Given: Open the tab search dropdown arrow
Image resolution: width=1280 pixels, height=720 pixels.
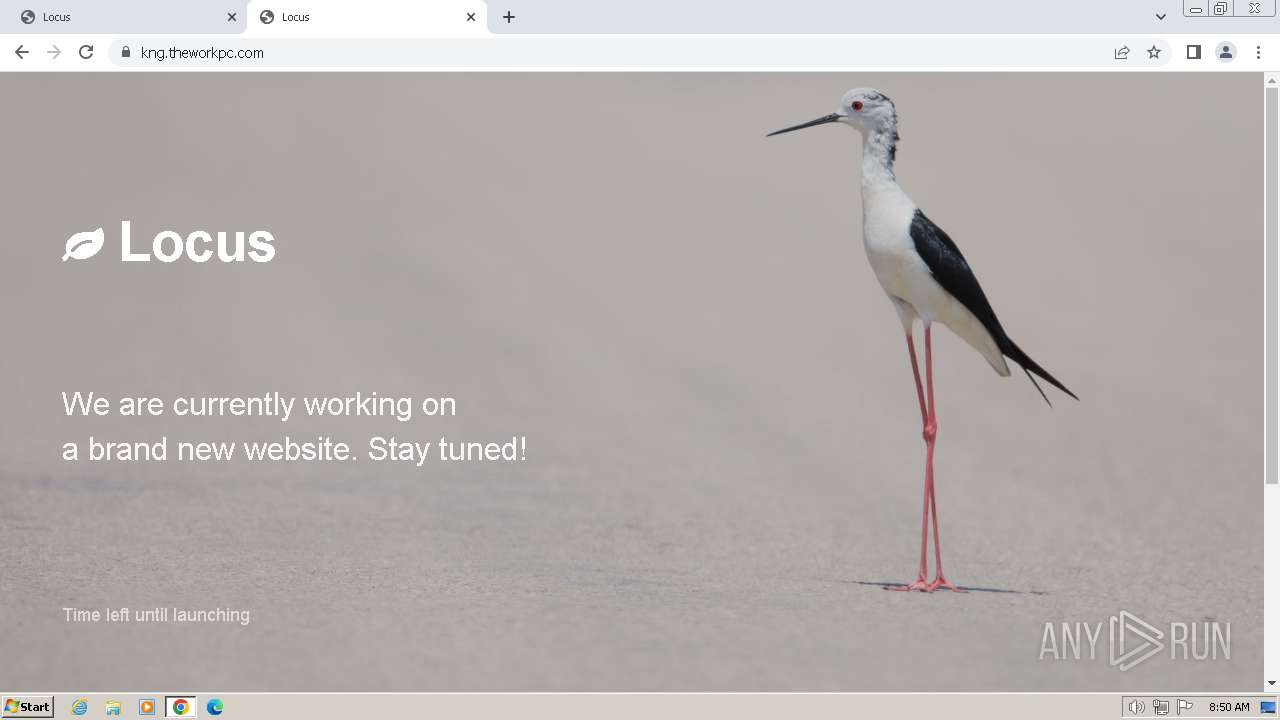Looking at the screenshot, I should pos(1161,17).
